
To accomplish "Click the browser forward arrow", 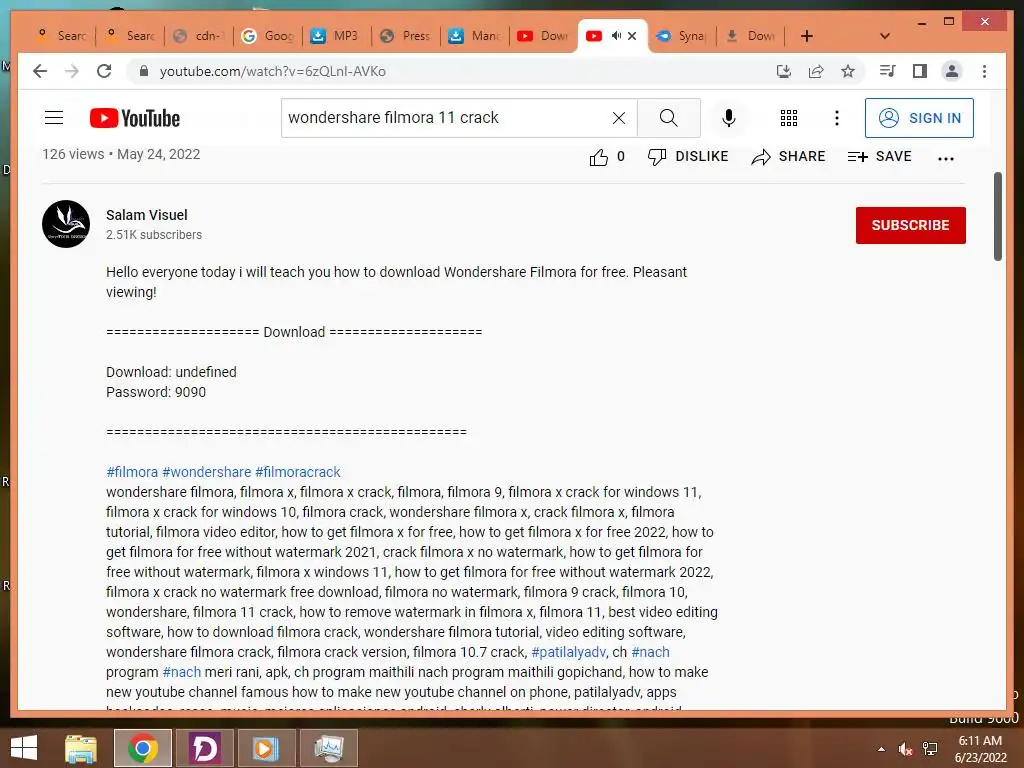I will 72,71.
